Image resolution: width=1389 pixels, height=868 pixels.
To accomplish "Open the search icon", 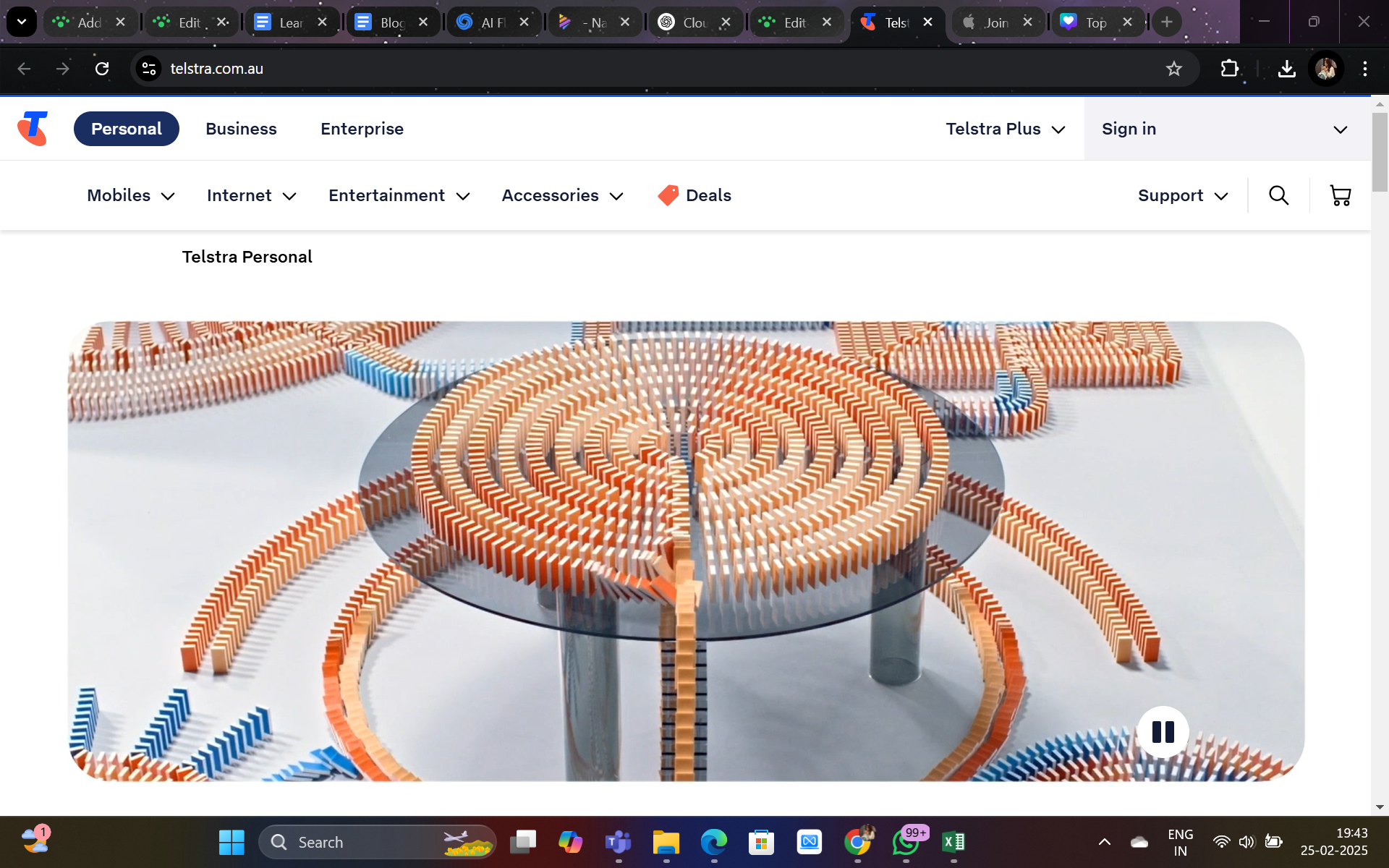I will point(1278,195).
